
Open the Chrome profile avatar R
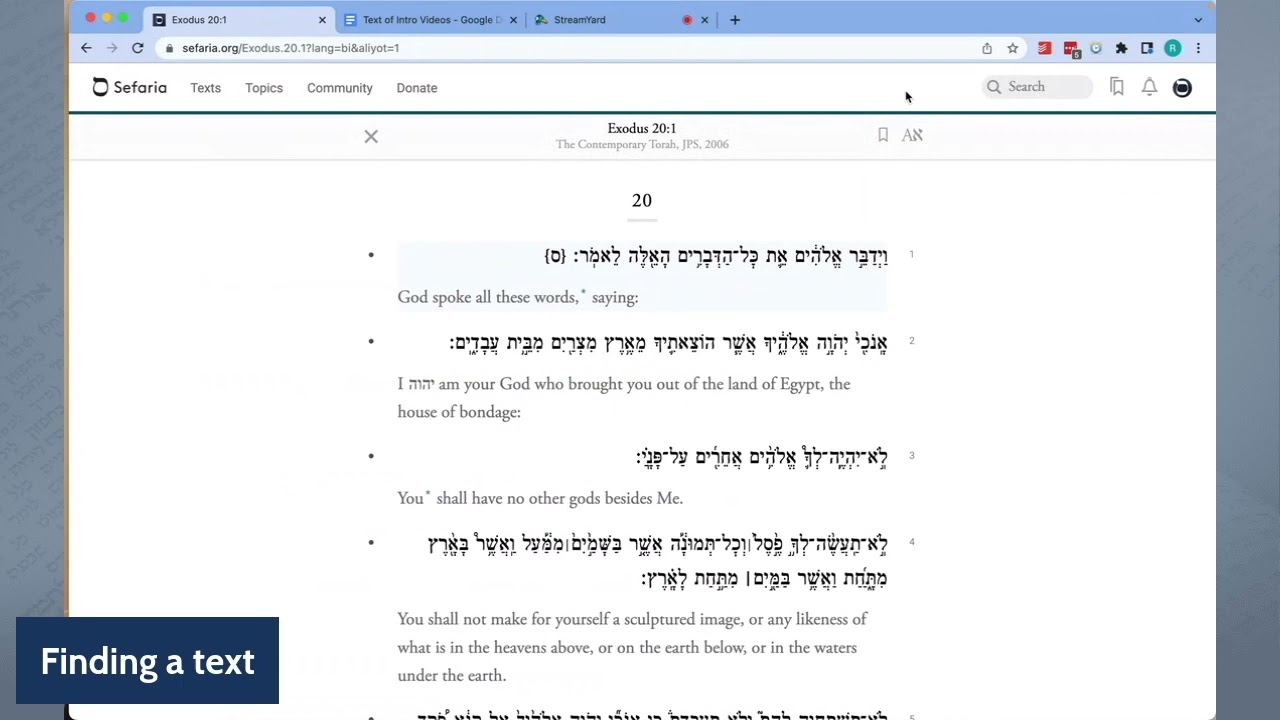1173,48
